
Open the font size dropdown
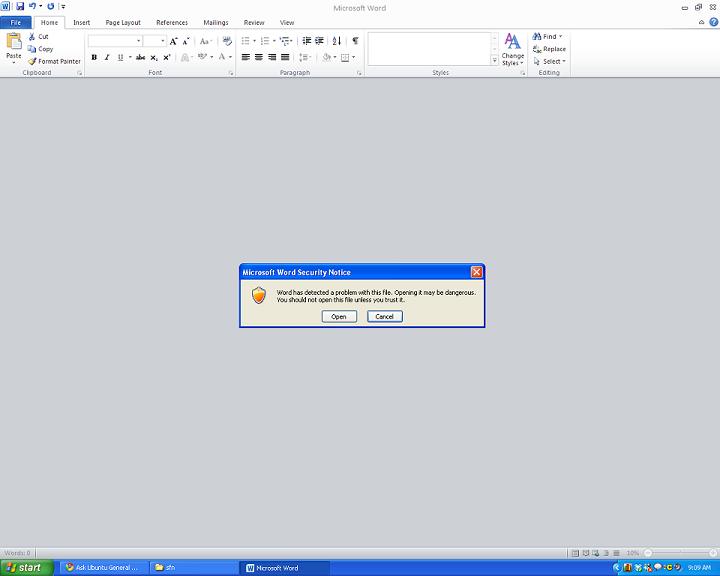click(x=163, y=41)
